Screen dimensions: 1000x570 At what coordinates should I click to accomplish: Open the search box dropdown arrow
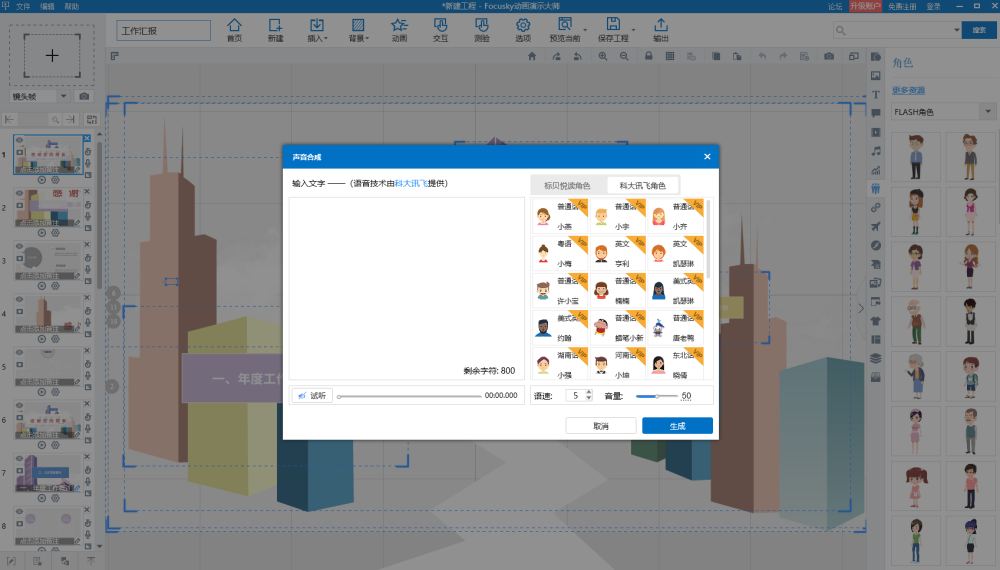pyautogui.click(x=956, y=30)
